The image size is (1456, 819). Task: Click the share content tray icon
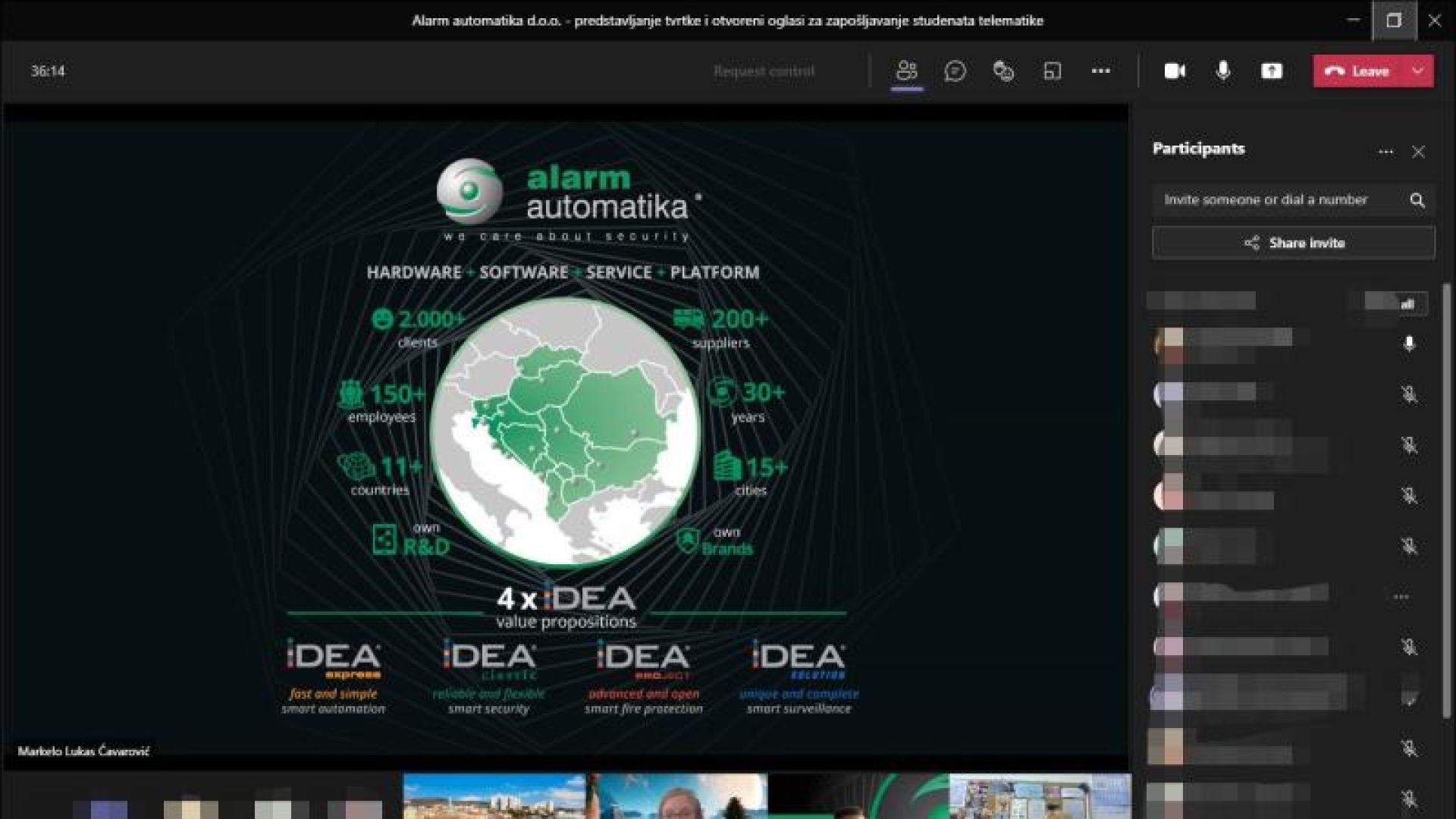point(1272,71)
